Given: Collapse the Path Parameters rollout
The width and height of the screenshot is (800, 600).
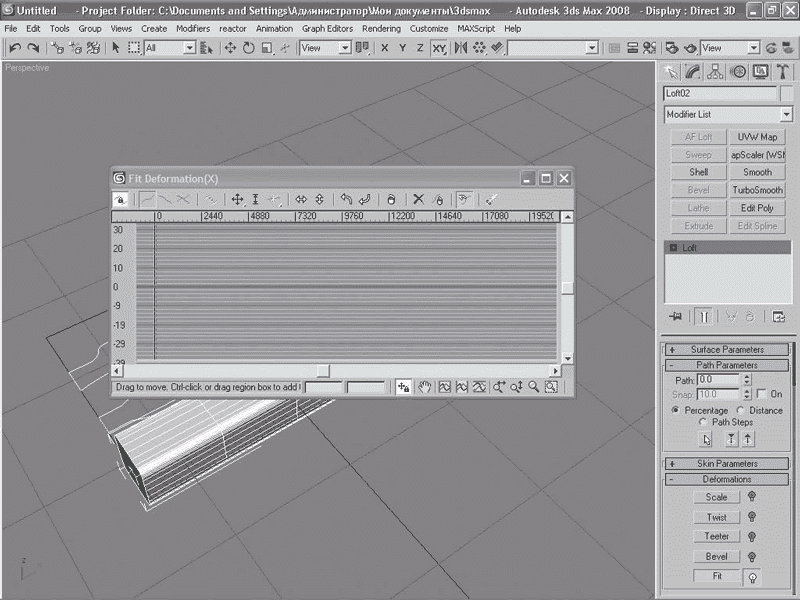Looking at the screenshot, I should click(728, 365).
